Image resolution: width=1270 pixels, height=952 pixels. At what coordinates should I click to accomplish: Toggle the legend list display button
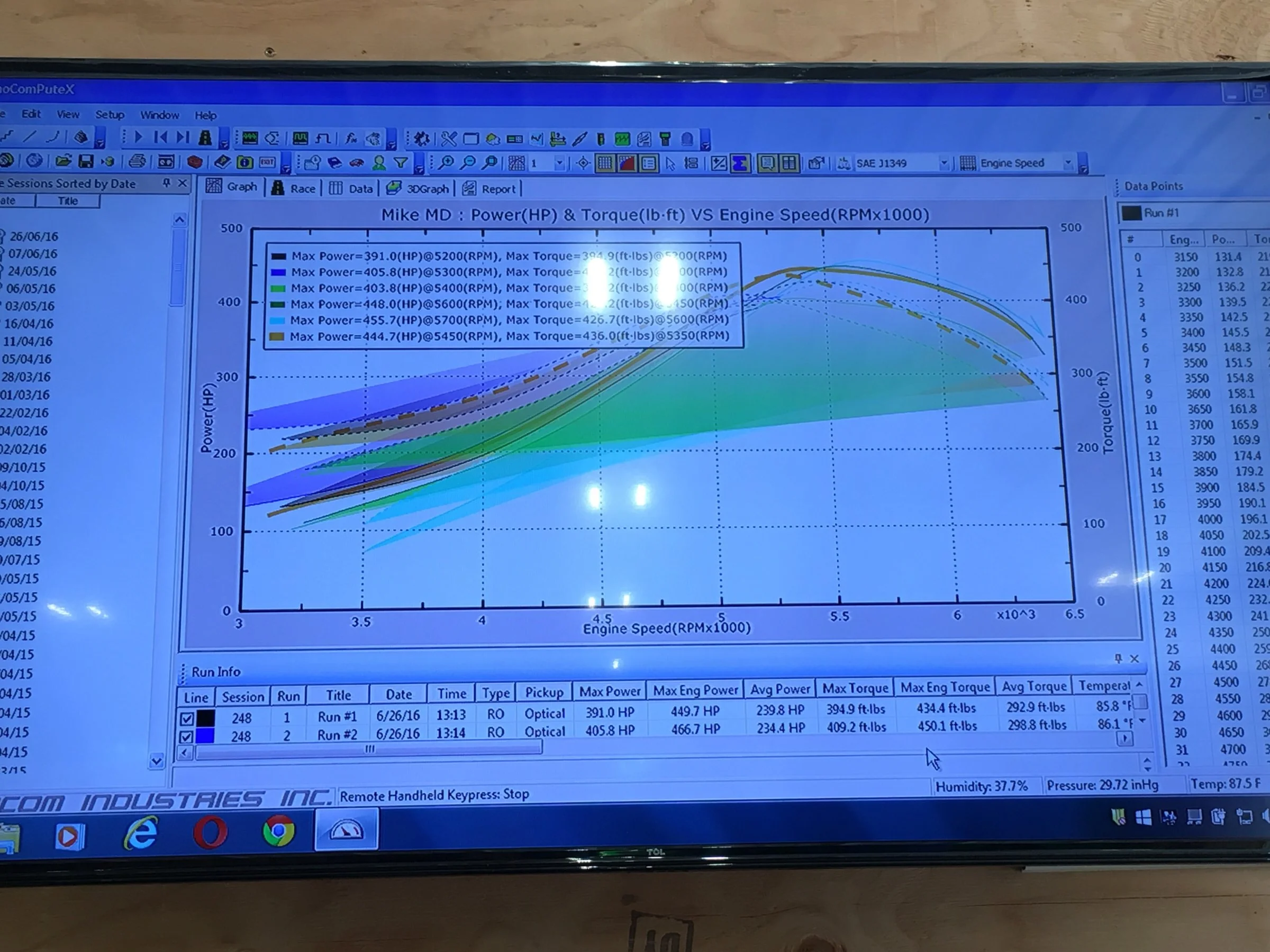[x=649, y=163]
